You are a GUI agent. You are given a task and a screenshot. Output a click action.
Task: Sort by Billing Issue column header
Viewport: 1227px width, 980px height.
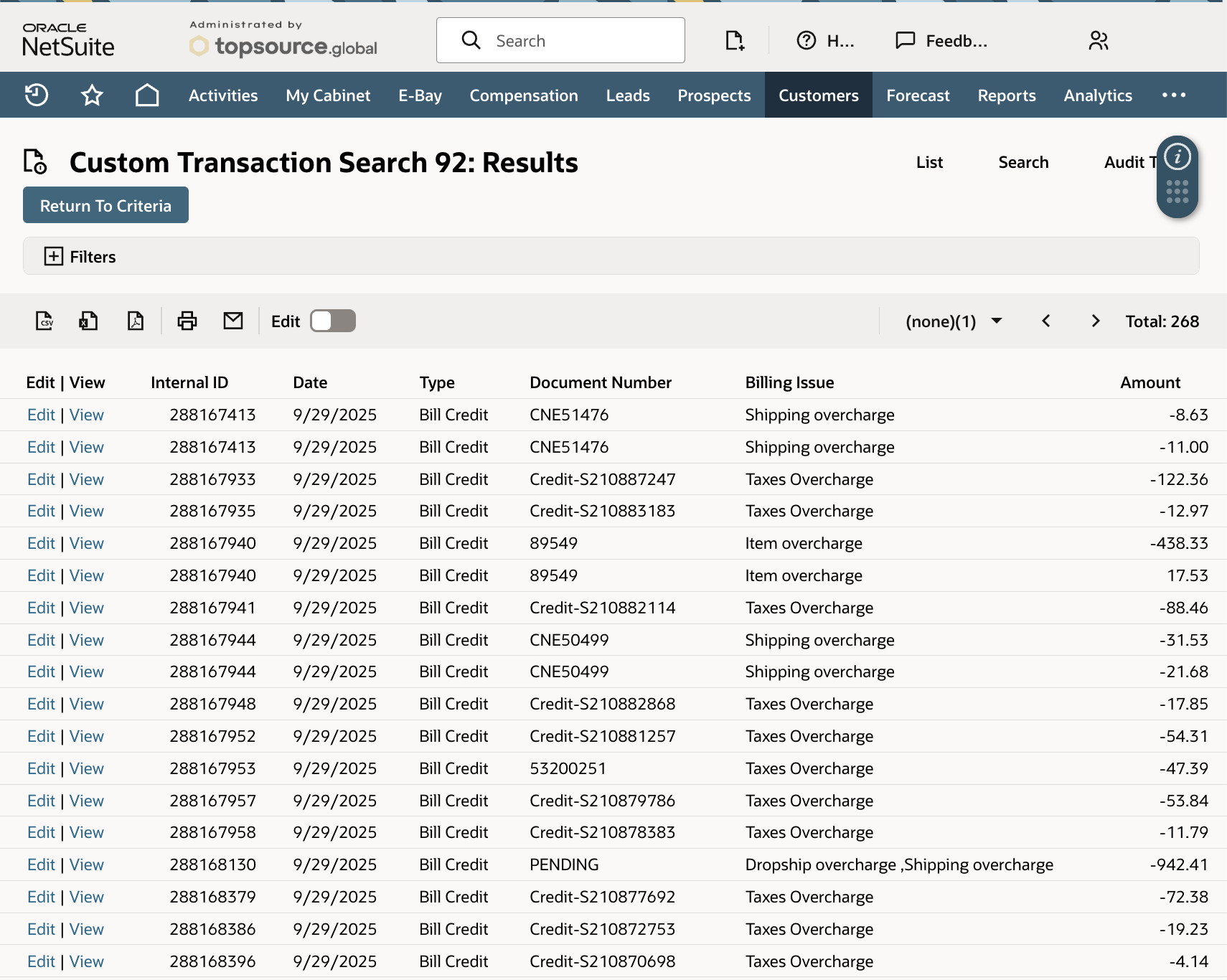point(789,382)
